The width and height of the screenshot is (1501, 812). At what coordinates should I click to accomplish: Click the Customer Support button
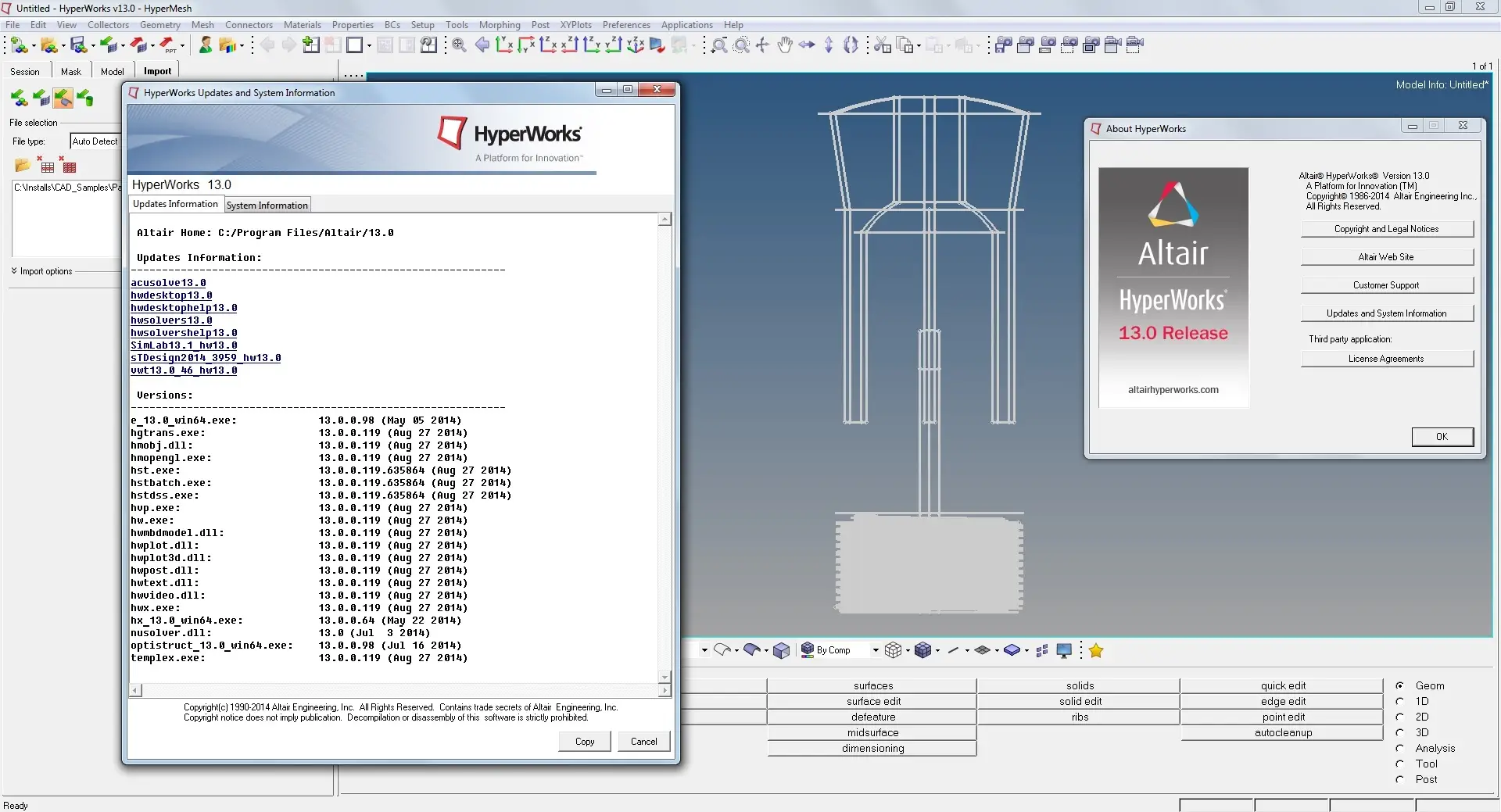1386,285
